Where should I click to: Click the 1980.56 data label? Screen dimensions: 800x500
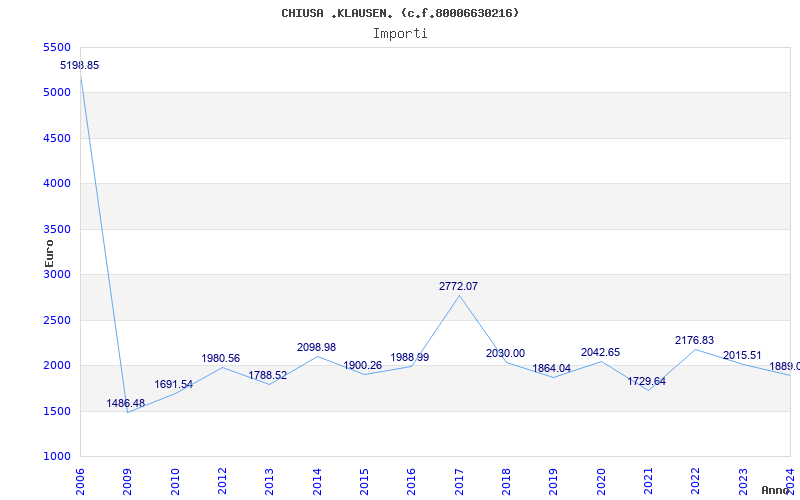pos(220,358)
